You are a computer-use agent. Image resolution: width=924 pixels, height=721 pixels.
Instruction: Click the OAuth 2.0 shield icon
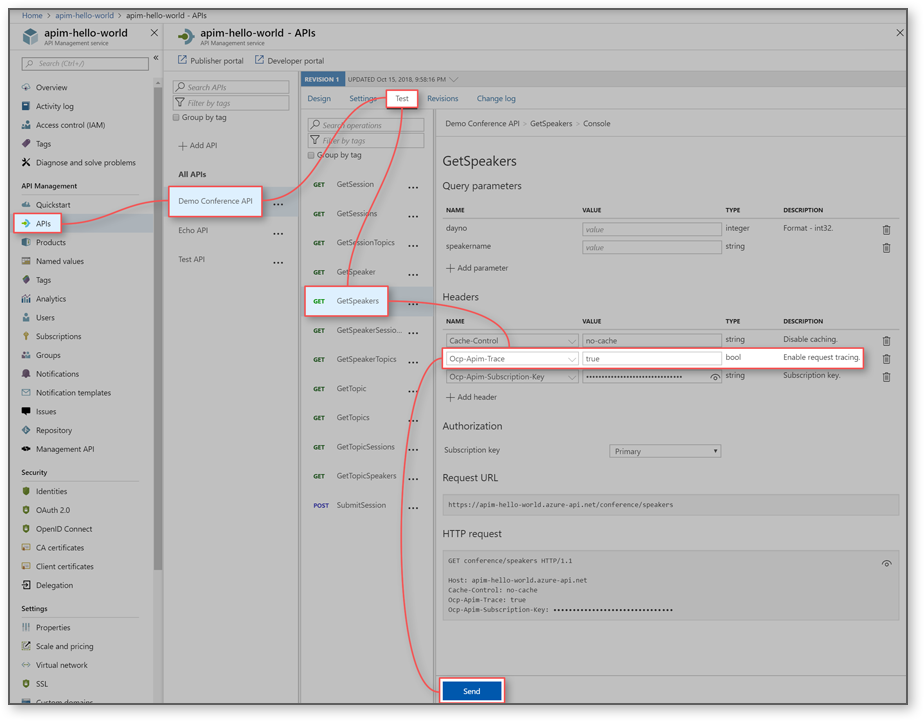pos(26,510)
